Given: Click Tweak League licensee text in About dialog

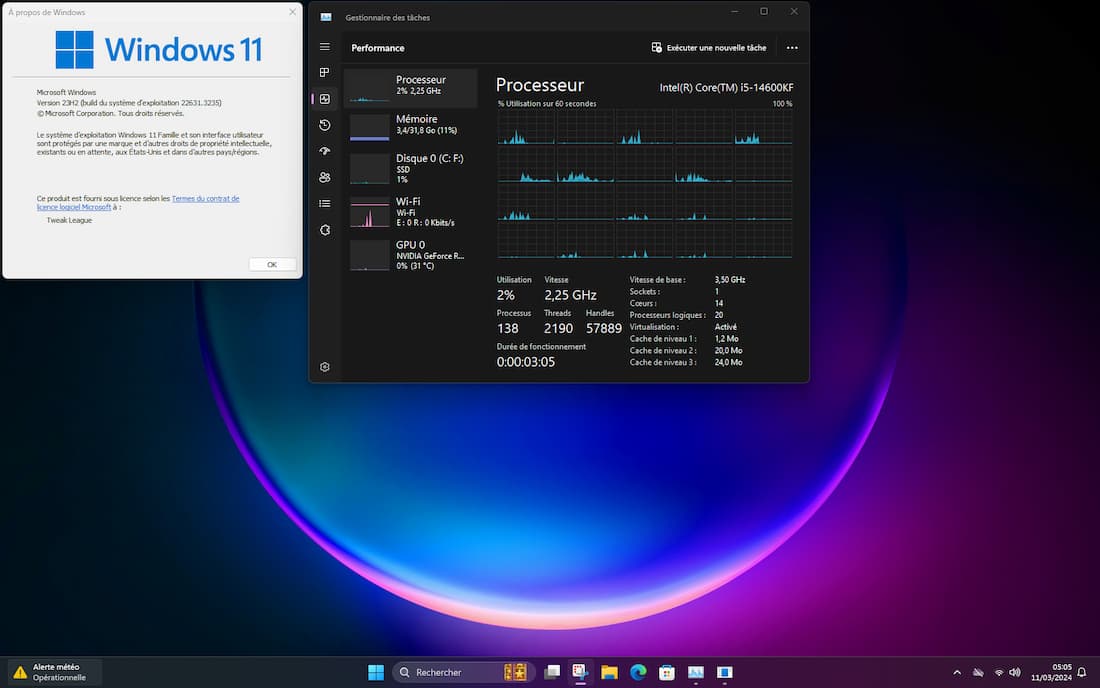Looking at the screenshot, I should (x=69, y=220).
